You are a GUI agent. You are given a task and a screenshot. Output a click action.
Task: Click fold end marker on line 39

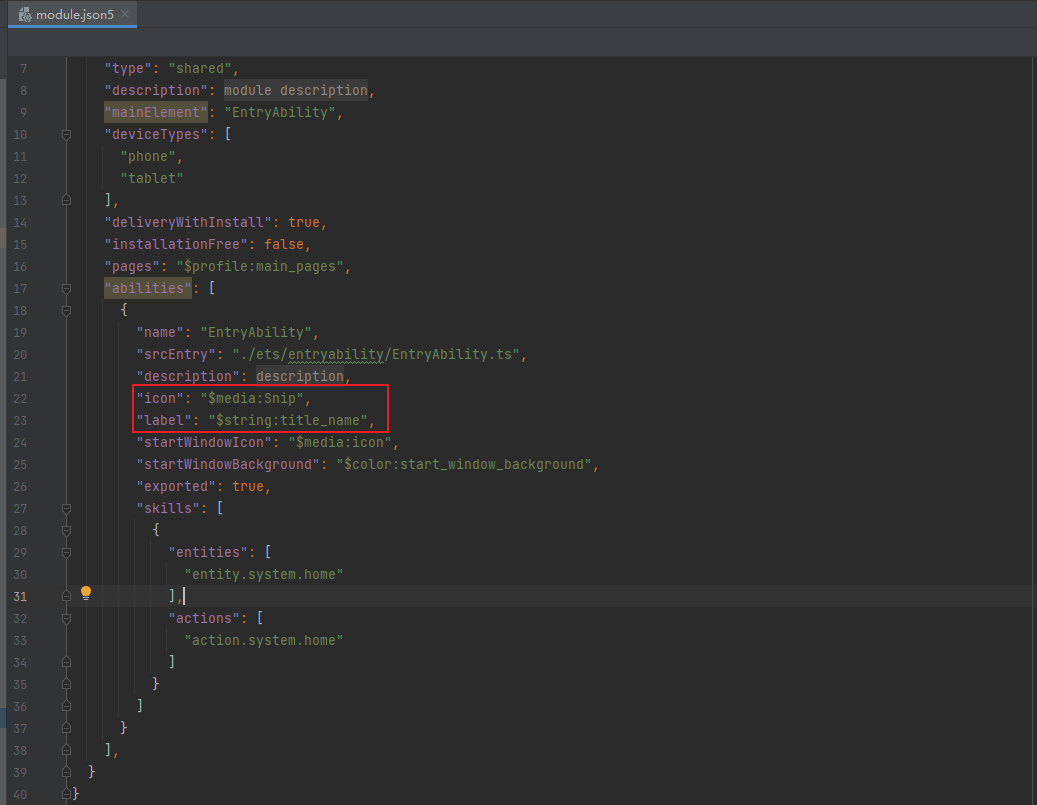pyautogui.click(x=66, y=772)
